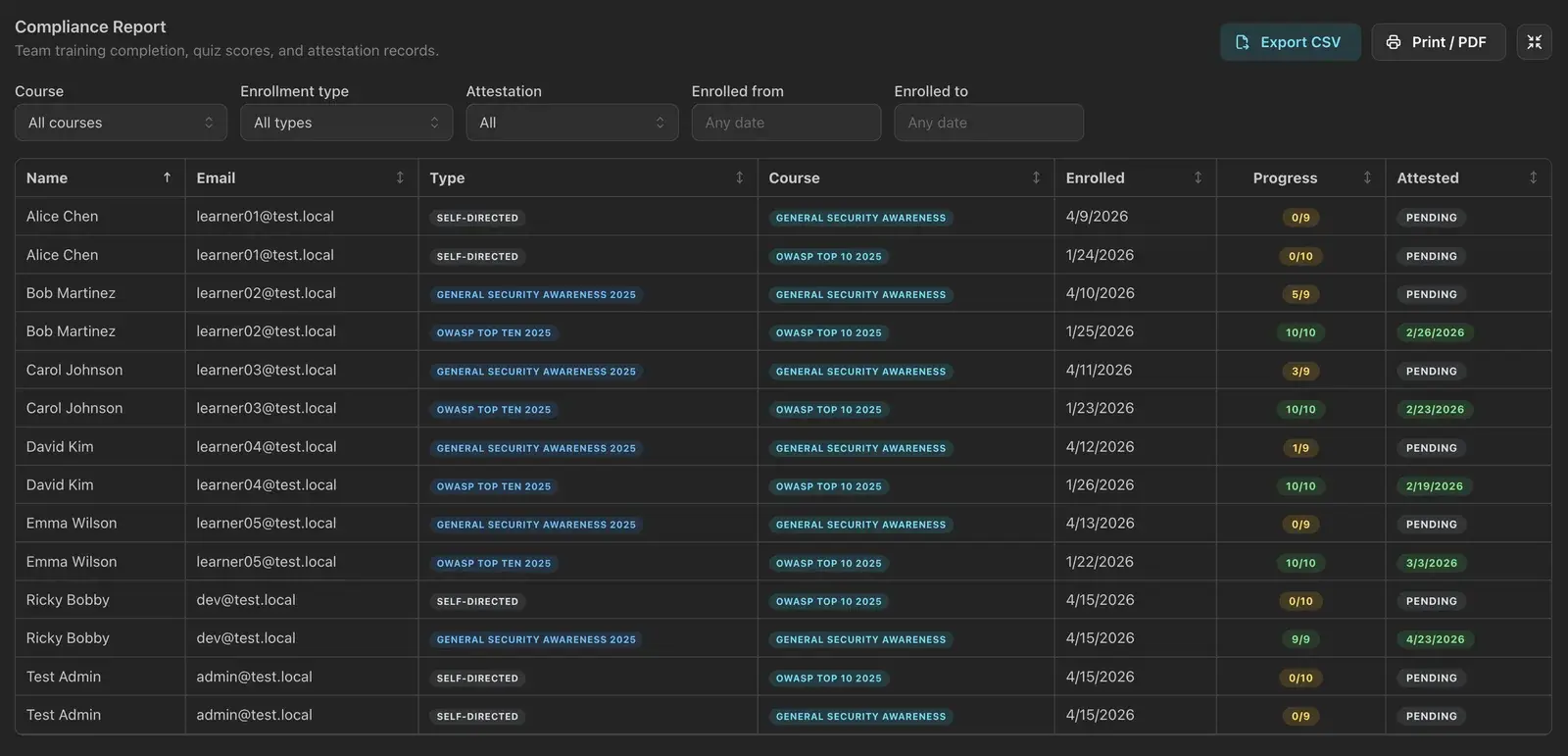The width and height of the screenshot is (1568, 756).
Task: Open the Attestation filter dropdown
Action: [572, 123]
